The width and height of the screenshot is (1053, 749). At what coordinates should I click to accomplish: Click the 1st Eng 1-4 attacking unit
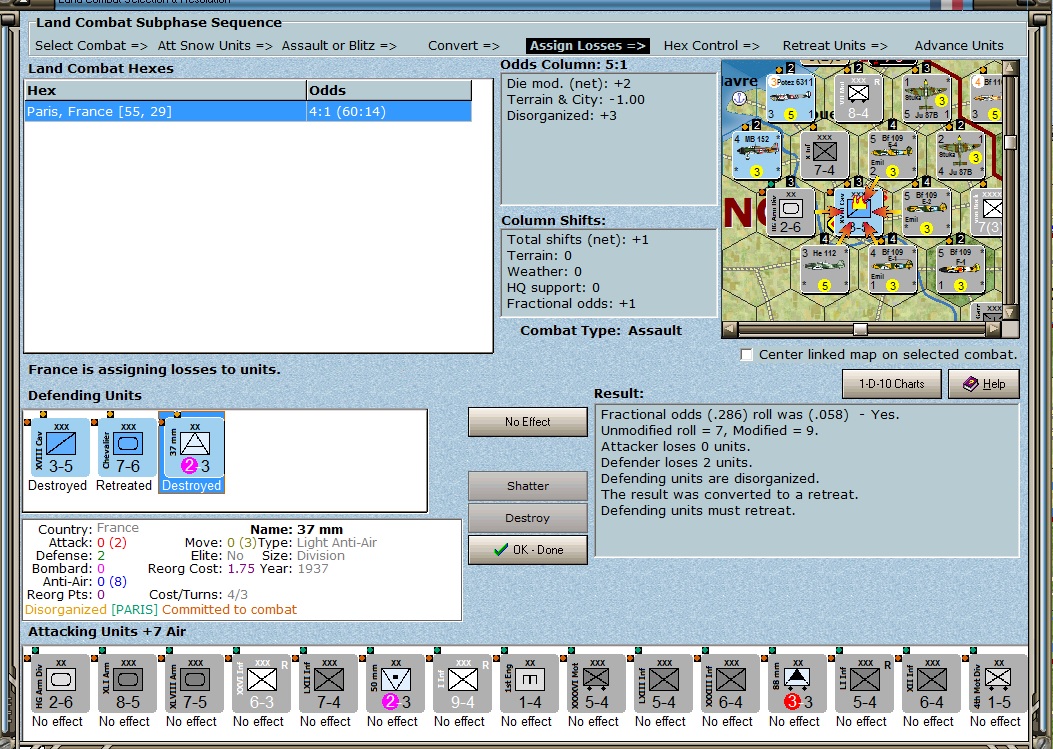[529, 683]
